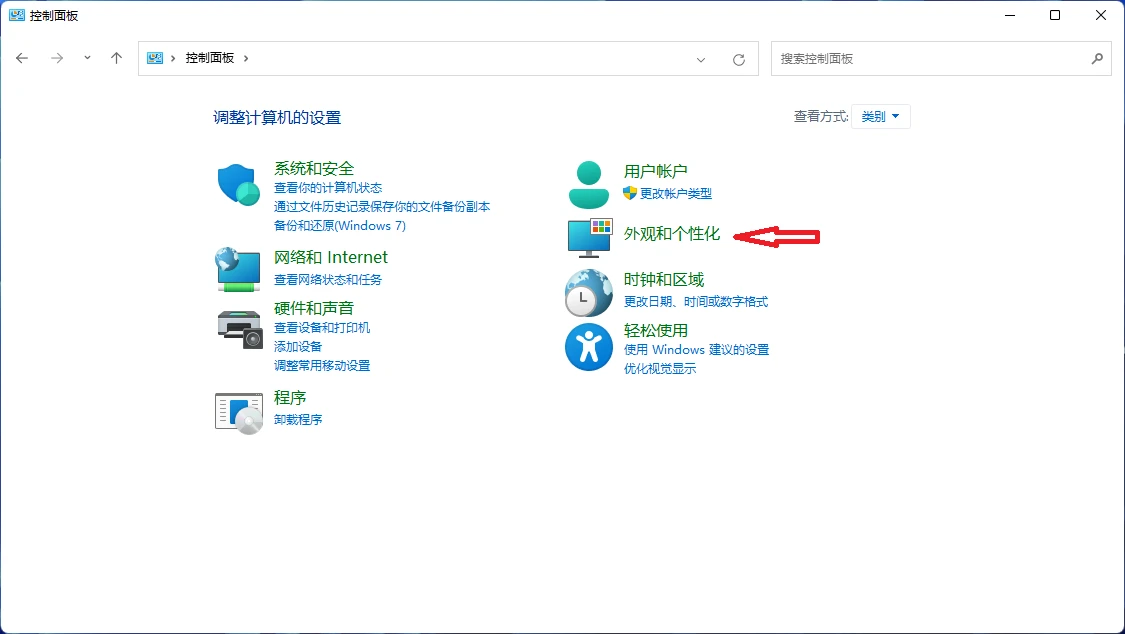
Task: Click the Programs disc icon
Action: (239, 413)
